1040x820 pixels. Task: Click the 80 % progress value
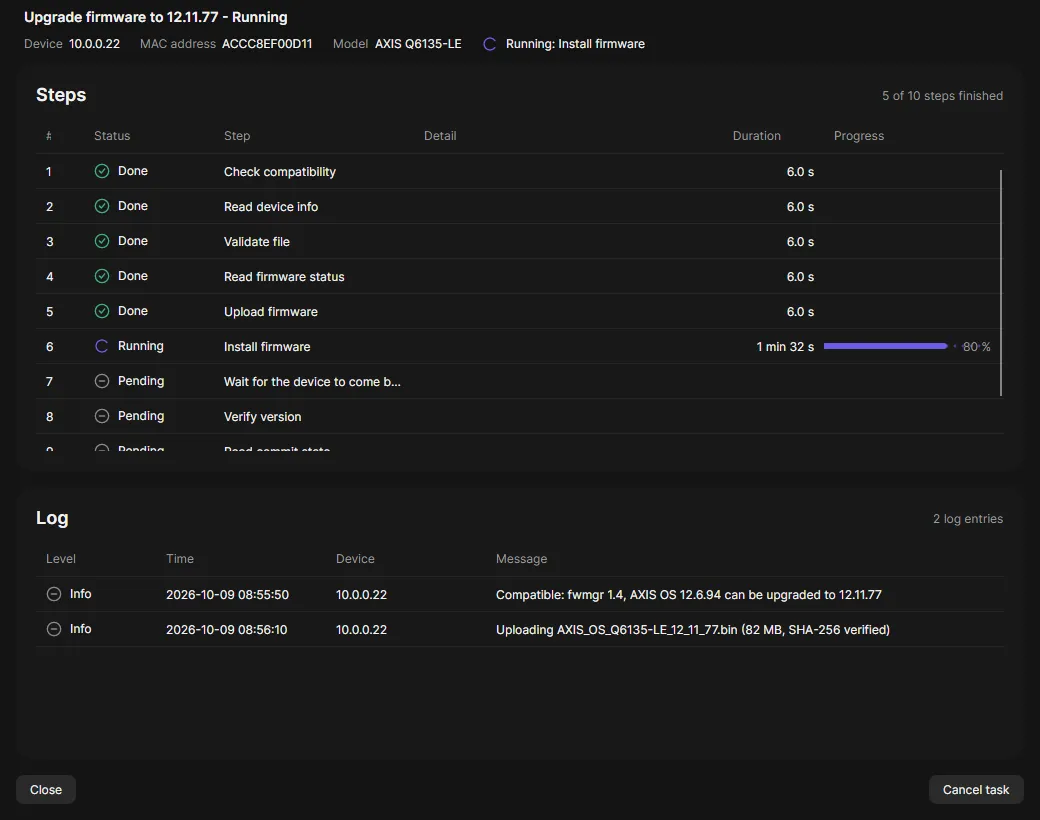(x=976, y=346)
